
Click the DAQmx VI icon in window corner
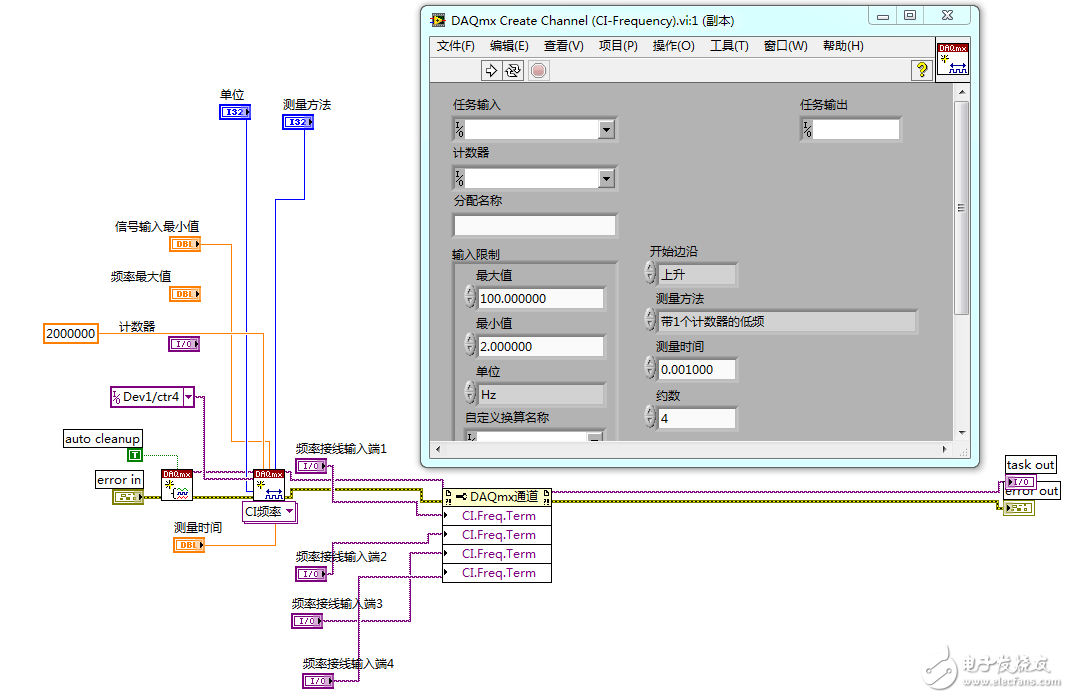[x=952, y=59]
